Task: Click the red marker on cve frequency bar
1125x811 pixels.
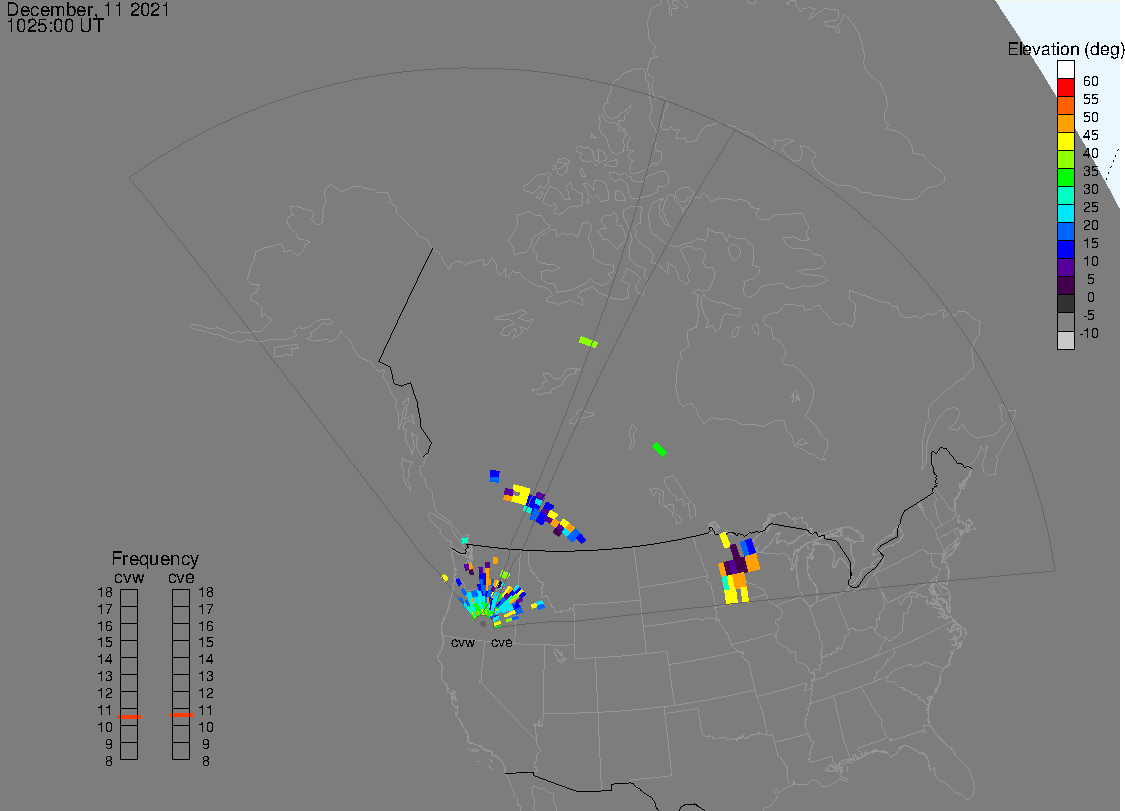Action: tap(182, 715)
